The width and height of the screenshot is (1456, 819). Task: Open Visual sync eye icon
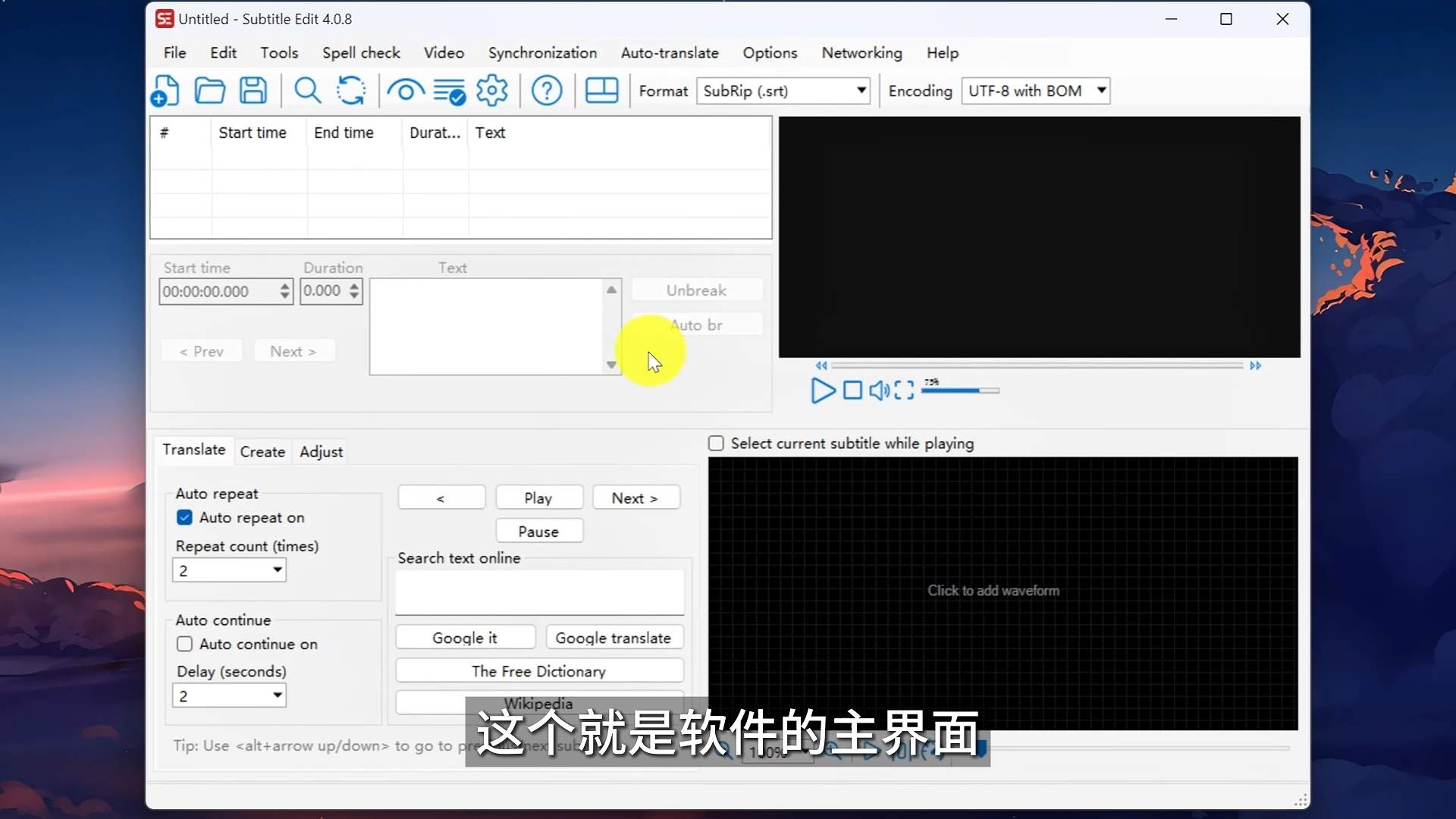pyautogui.click(x=405, y=91)
